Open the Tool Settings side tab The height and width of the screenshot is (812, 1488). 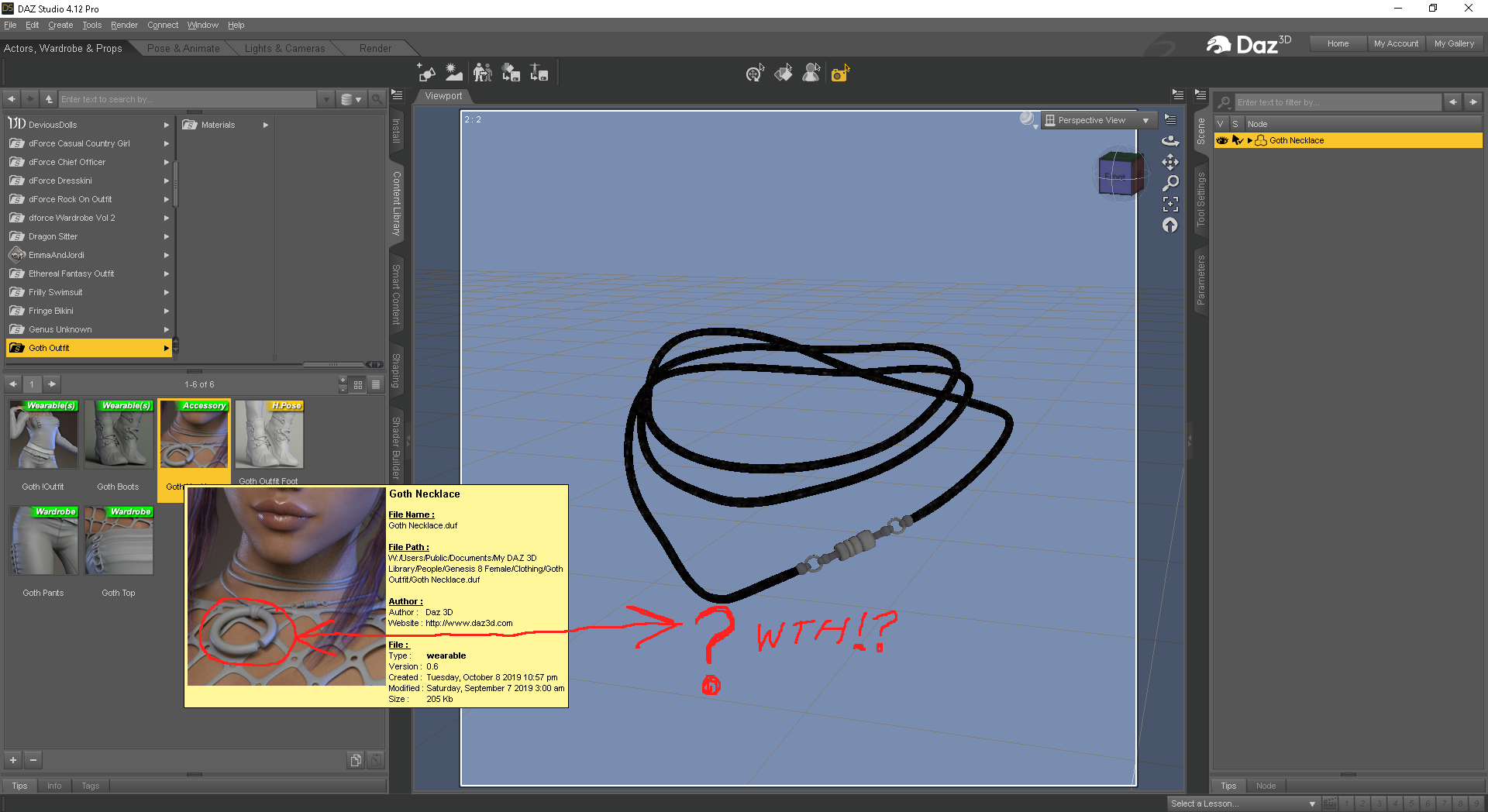pos(1200,199)
